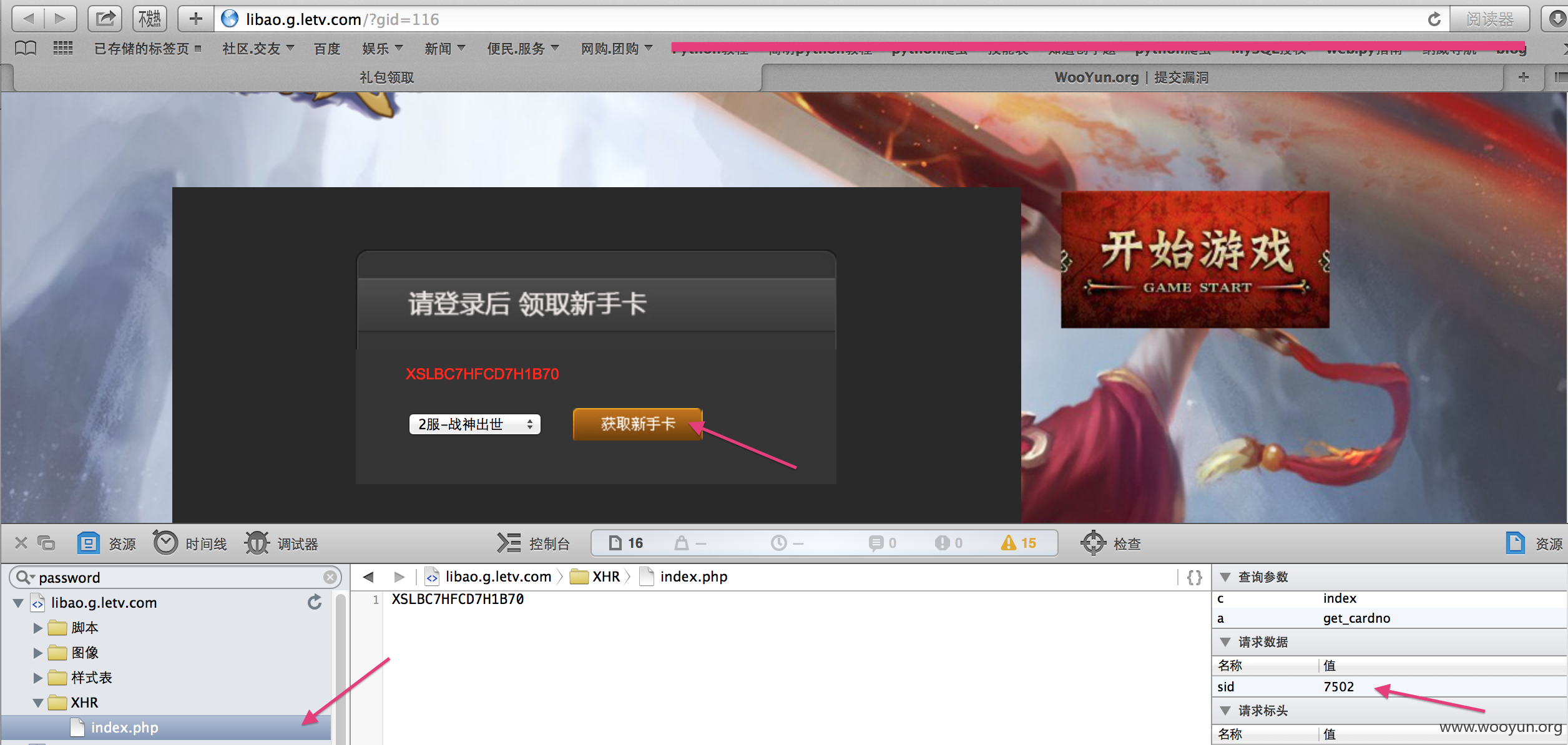The height and width of the screenshot is (745, 1568).
Task: Open bookmarks book icon
Action: 26,48
